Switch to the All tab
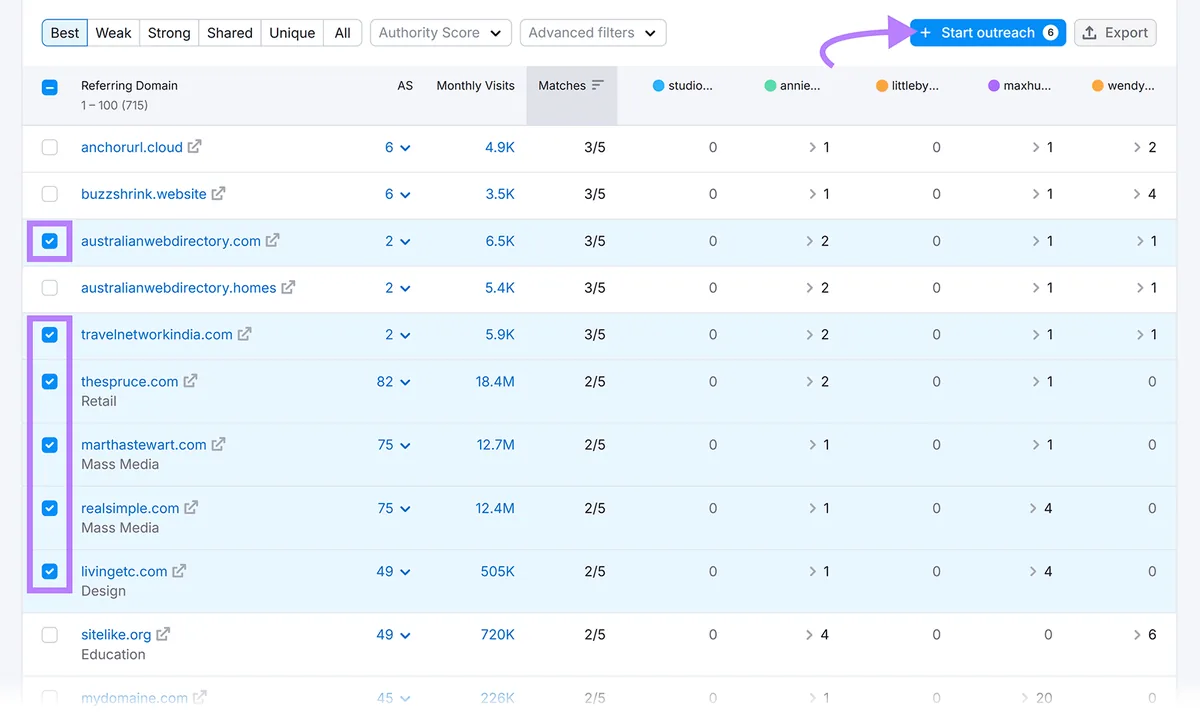 coord(342,33)
